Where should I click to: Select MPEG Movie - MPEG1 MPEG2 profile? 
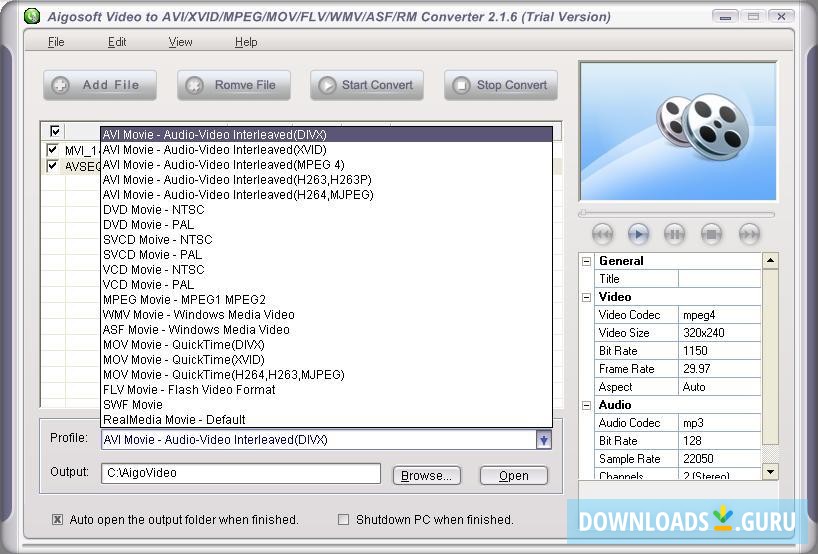[326, 300]
